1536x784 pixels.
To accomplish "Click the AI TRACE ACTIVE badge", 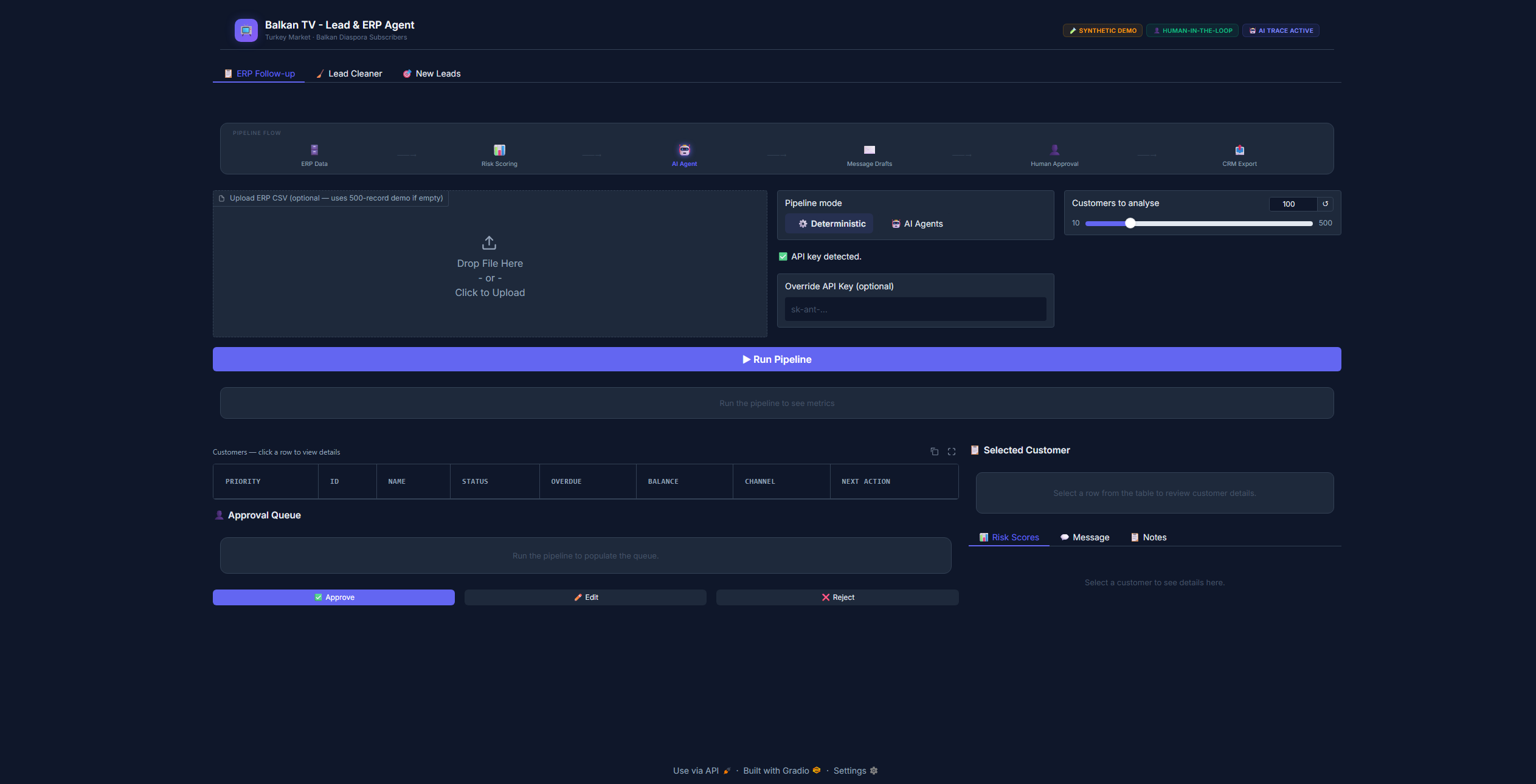I will tap(1281, 30).
